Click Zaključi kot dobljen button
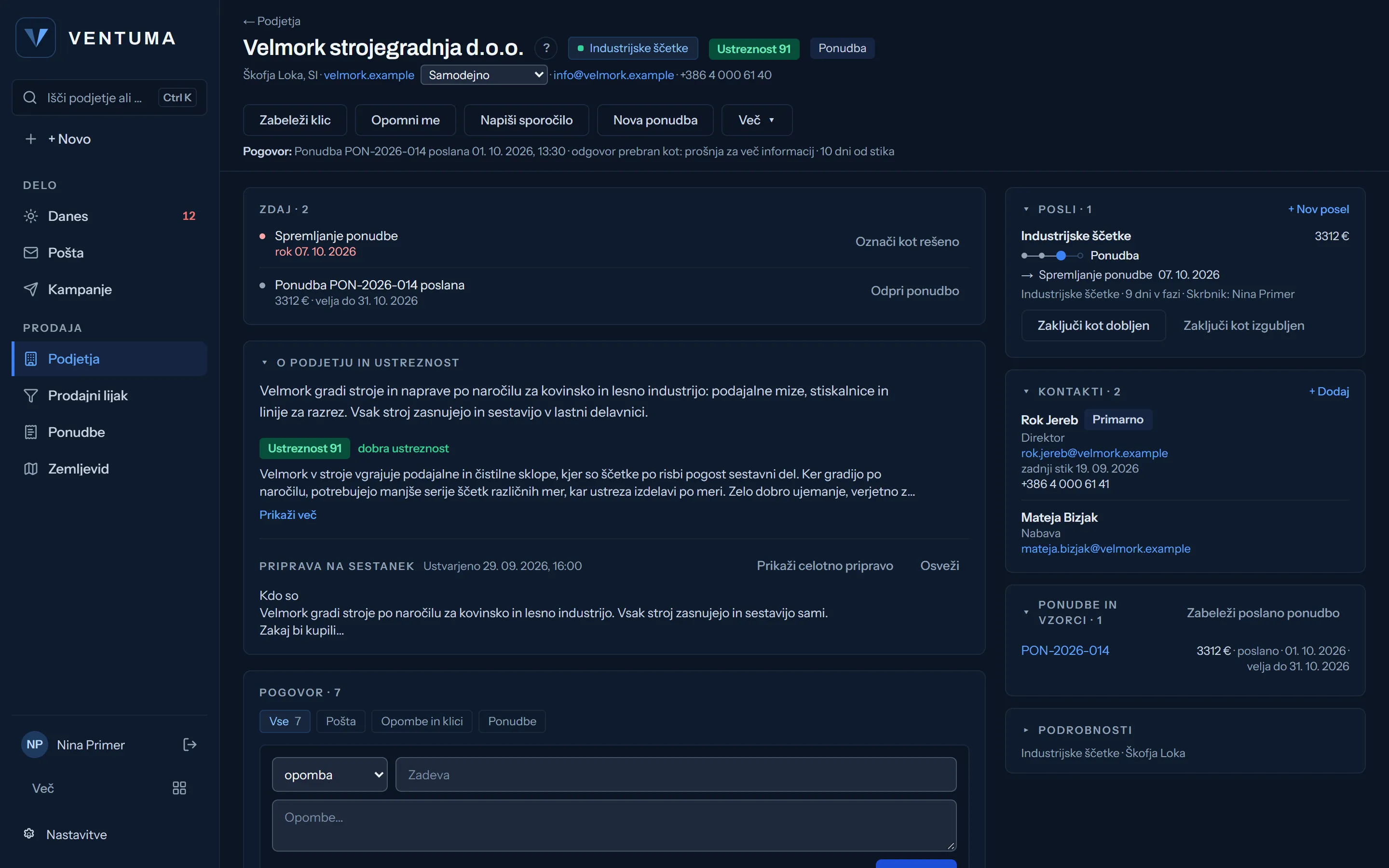The height and width of the screenshot is (868, 1389). point(1093,325)
